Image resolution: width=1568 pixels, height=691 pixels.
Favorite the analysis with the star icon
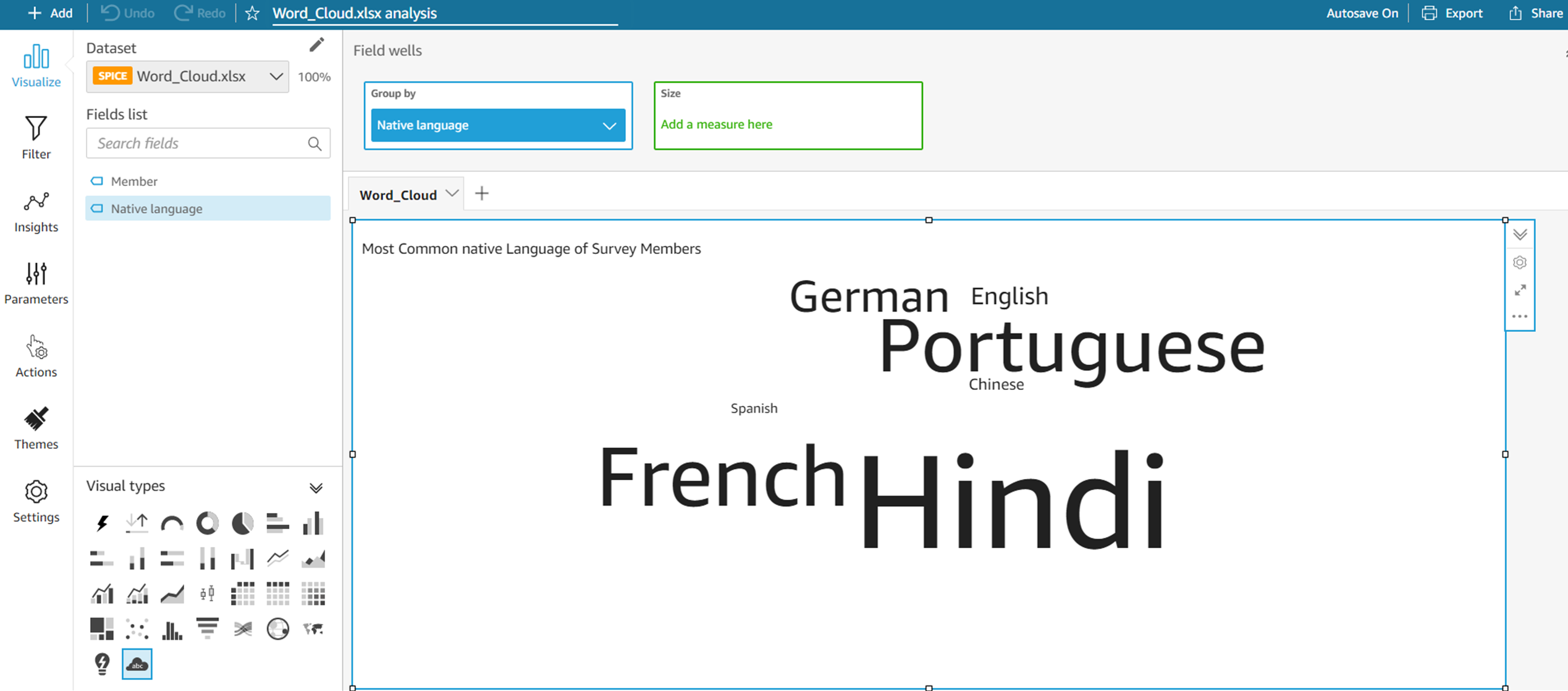(252, 13)
